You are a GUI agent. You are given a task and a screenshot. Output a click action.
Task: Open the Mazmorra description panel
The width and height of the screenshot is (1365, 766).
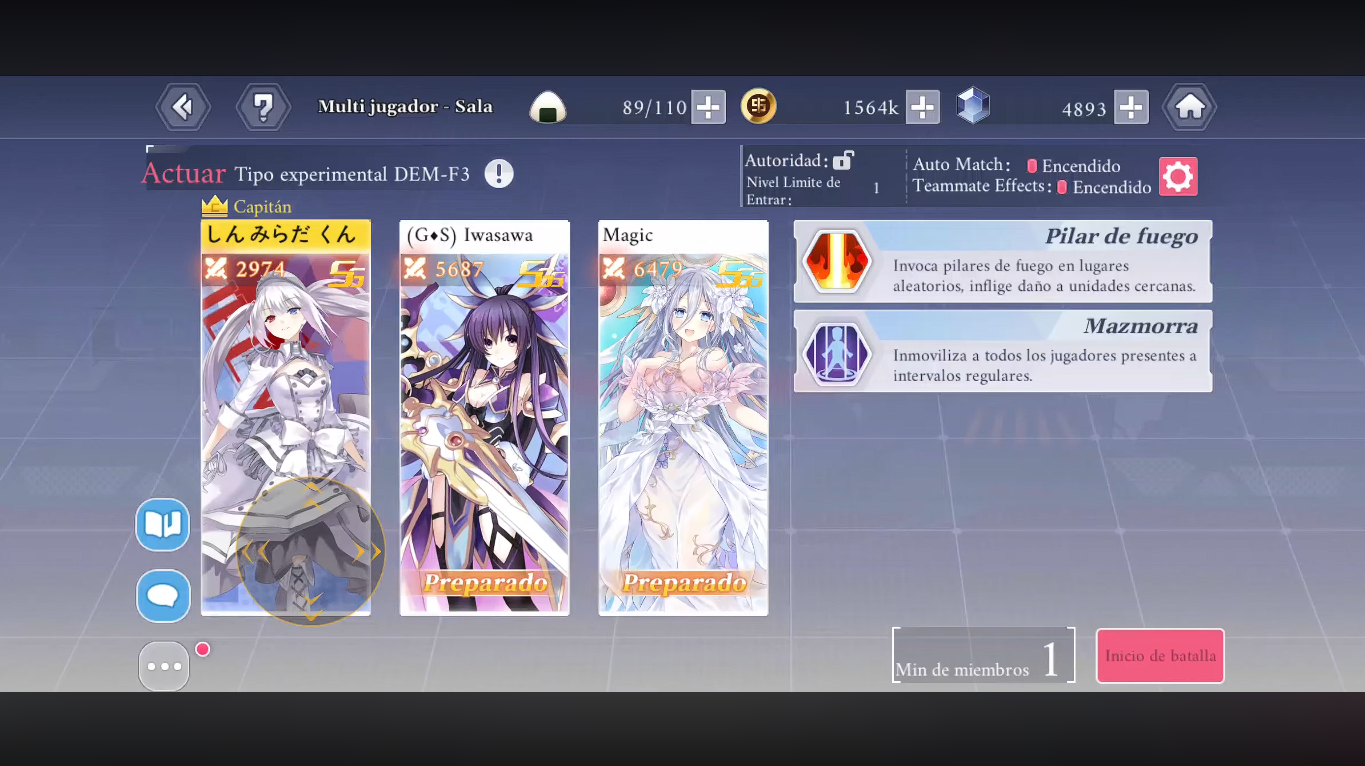pos(1003,351)
